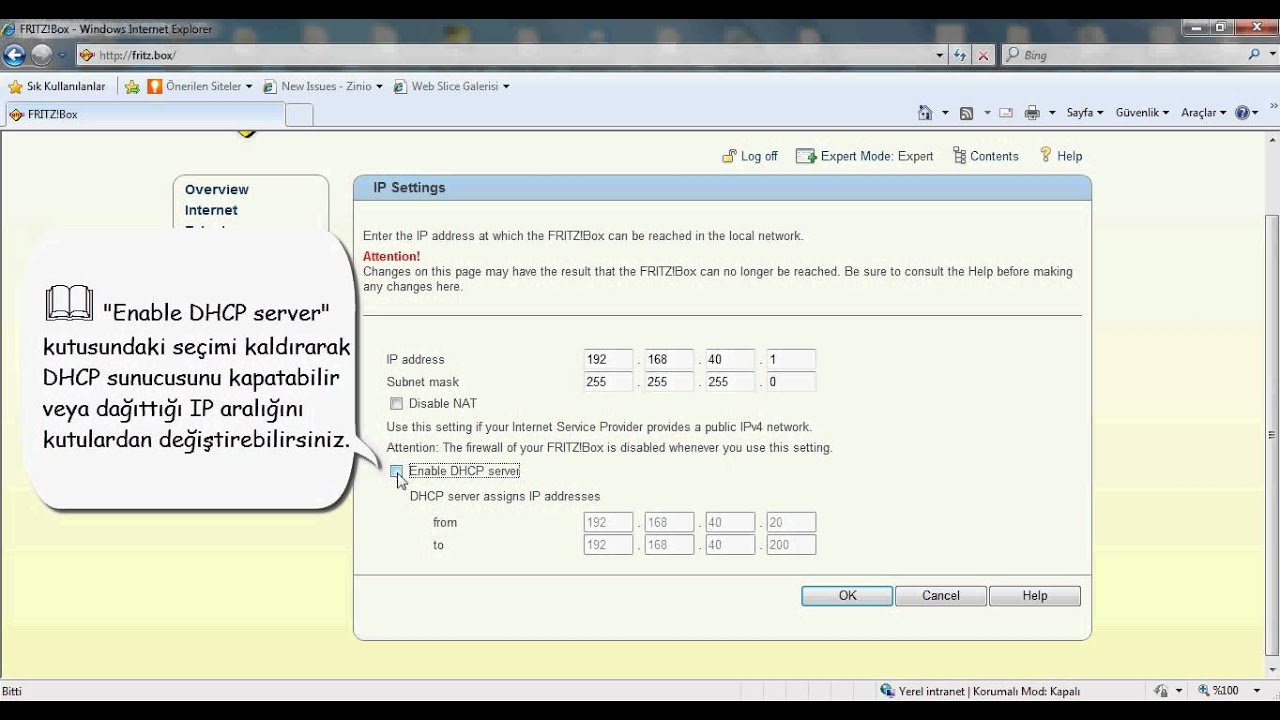Click the browser Forward arrow button
This screenshot has height=720, width=1280.
[x=41, y=55]
